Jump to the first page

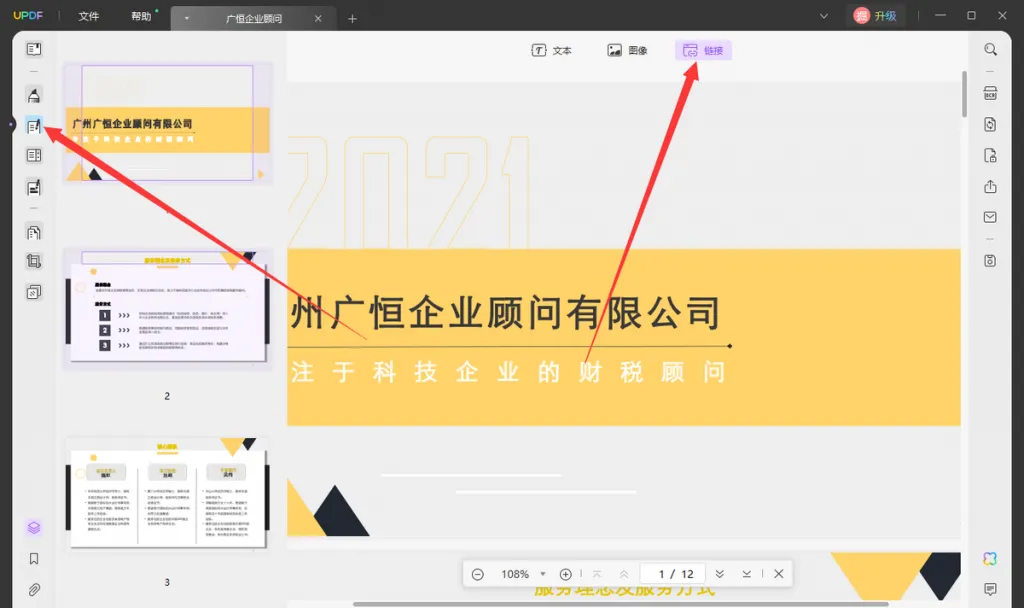coord(597,574)
